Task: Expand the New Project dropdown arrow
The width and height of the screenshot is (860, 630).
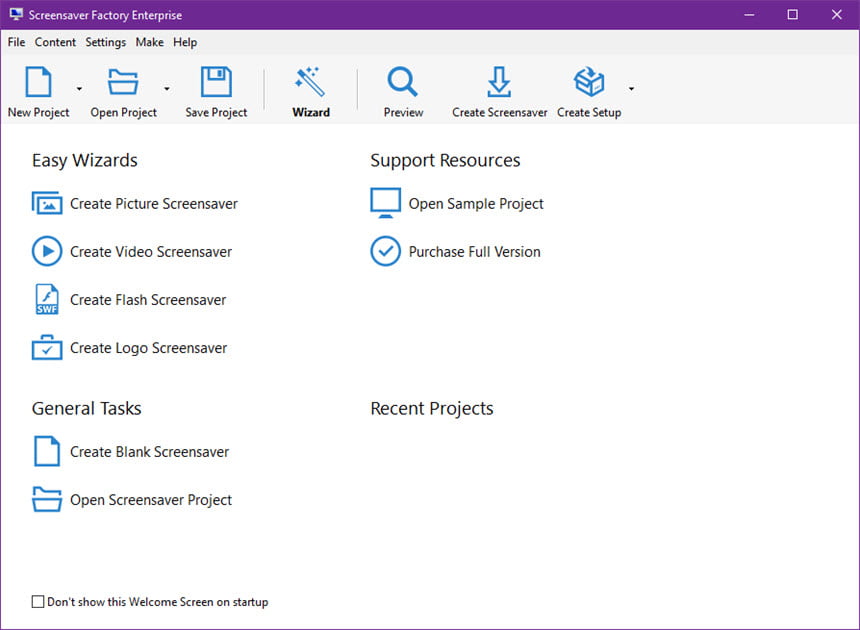Action: pos(80,88)
